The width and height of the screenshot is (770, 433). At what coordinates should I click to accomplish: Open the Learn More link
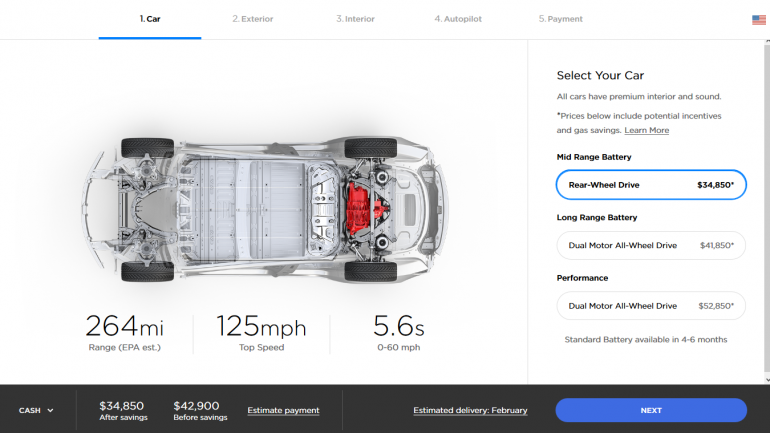tap(646, 130)
